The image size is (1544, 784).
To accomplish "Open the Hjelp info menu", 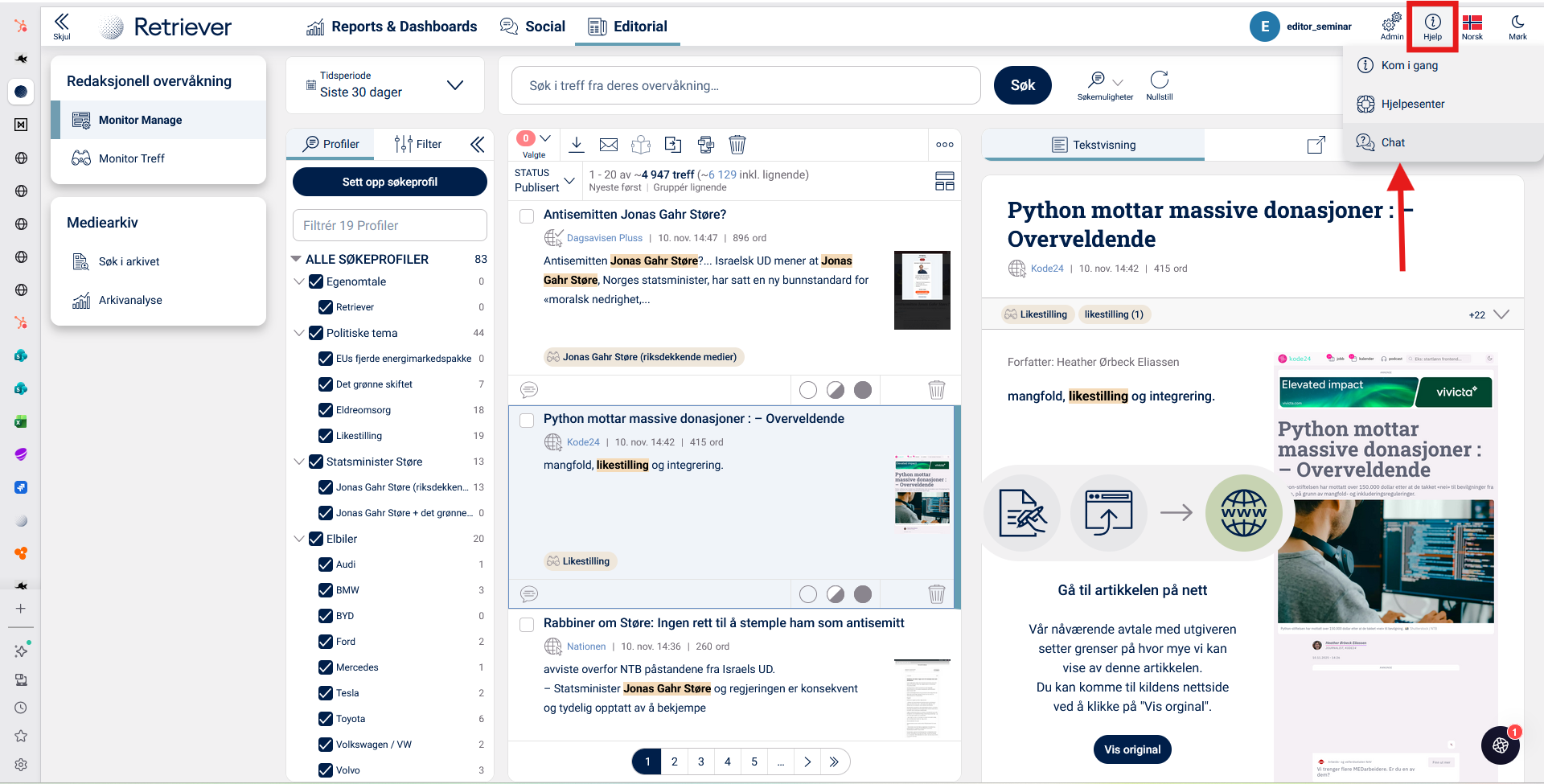I will tap(1432, 27).
